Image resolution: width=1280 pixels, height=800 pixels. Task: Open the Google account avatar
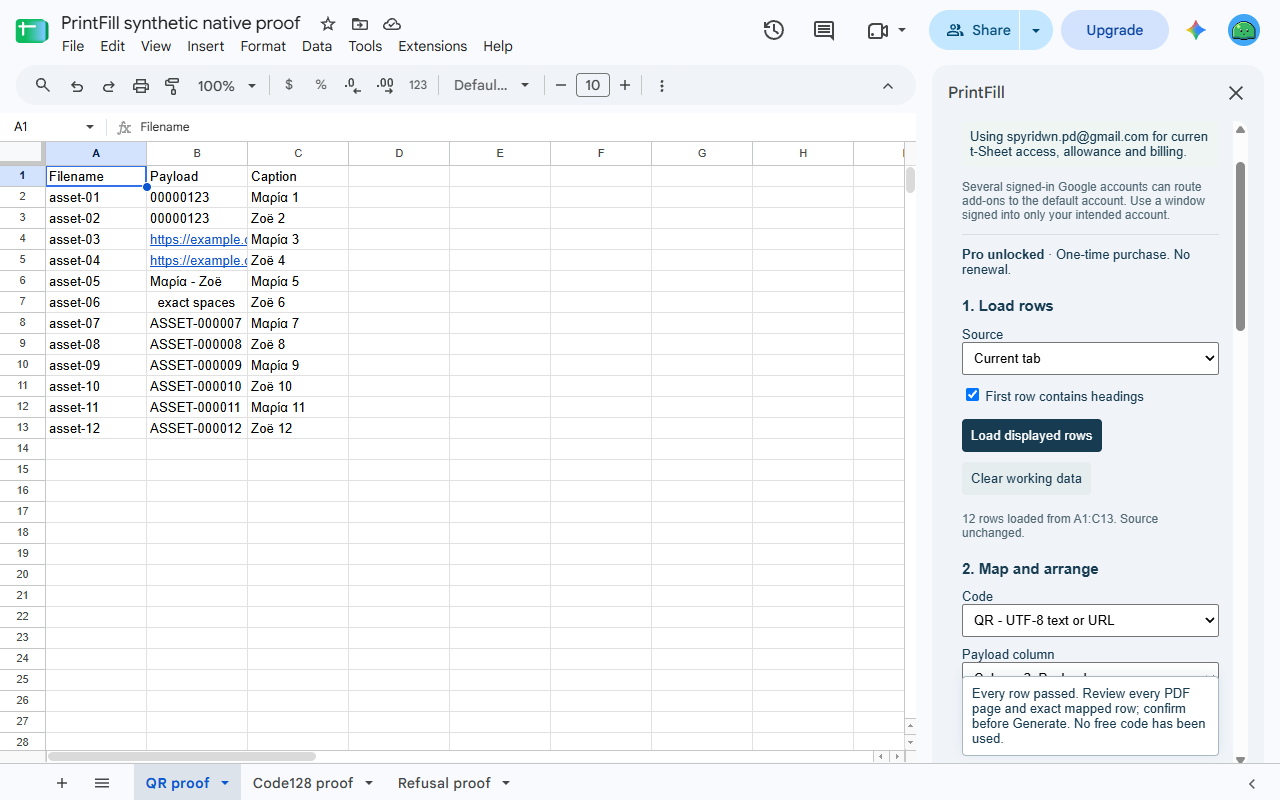[x=1244, y=30]
